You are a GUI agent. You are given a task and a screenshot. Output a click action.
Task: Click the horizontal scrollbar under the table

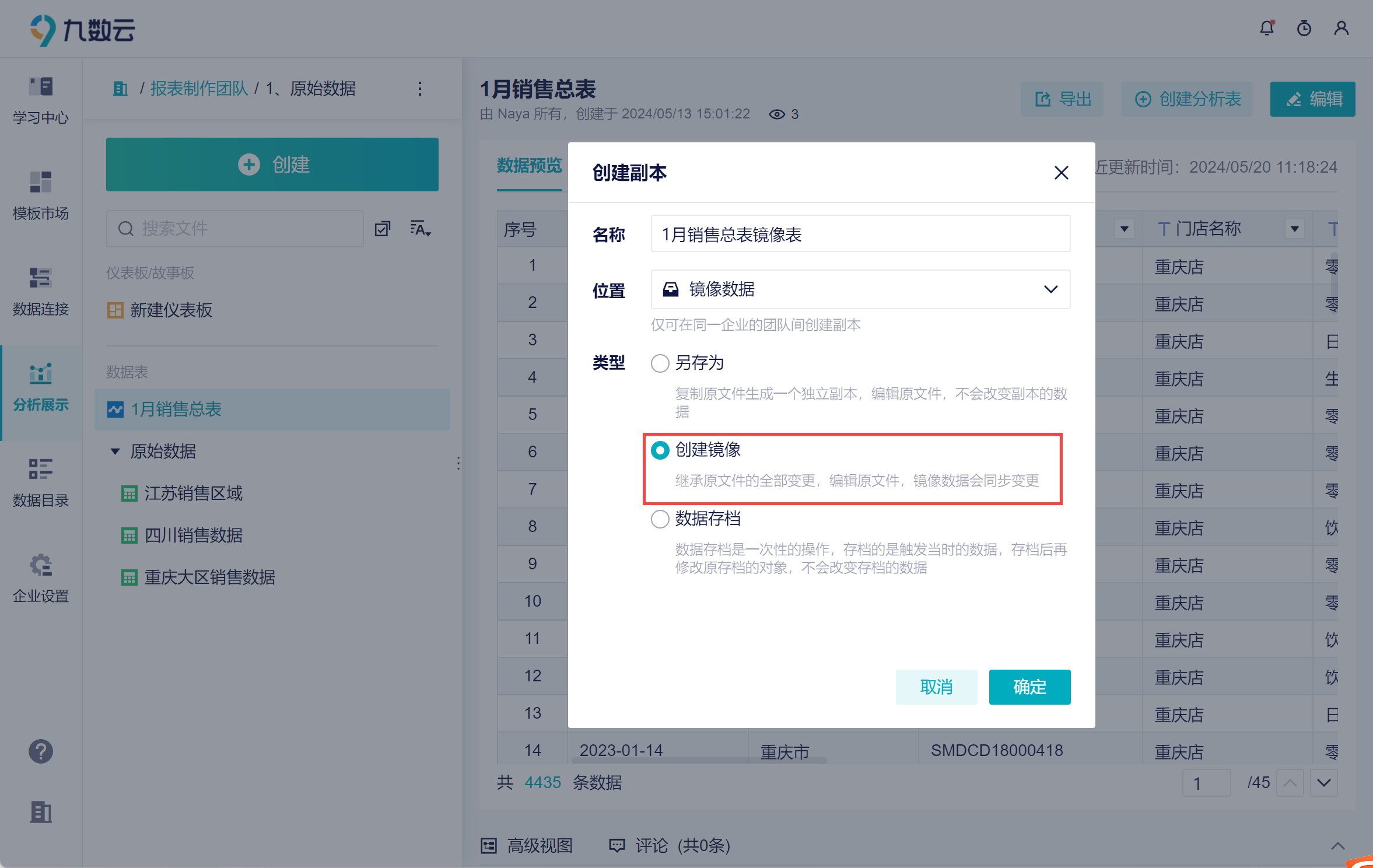(x=699, y=761)
